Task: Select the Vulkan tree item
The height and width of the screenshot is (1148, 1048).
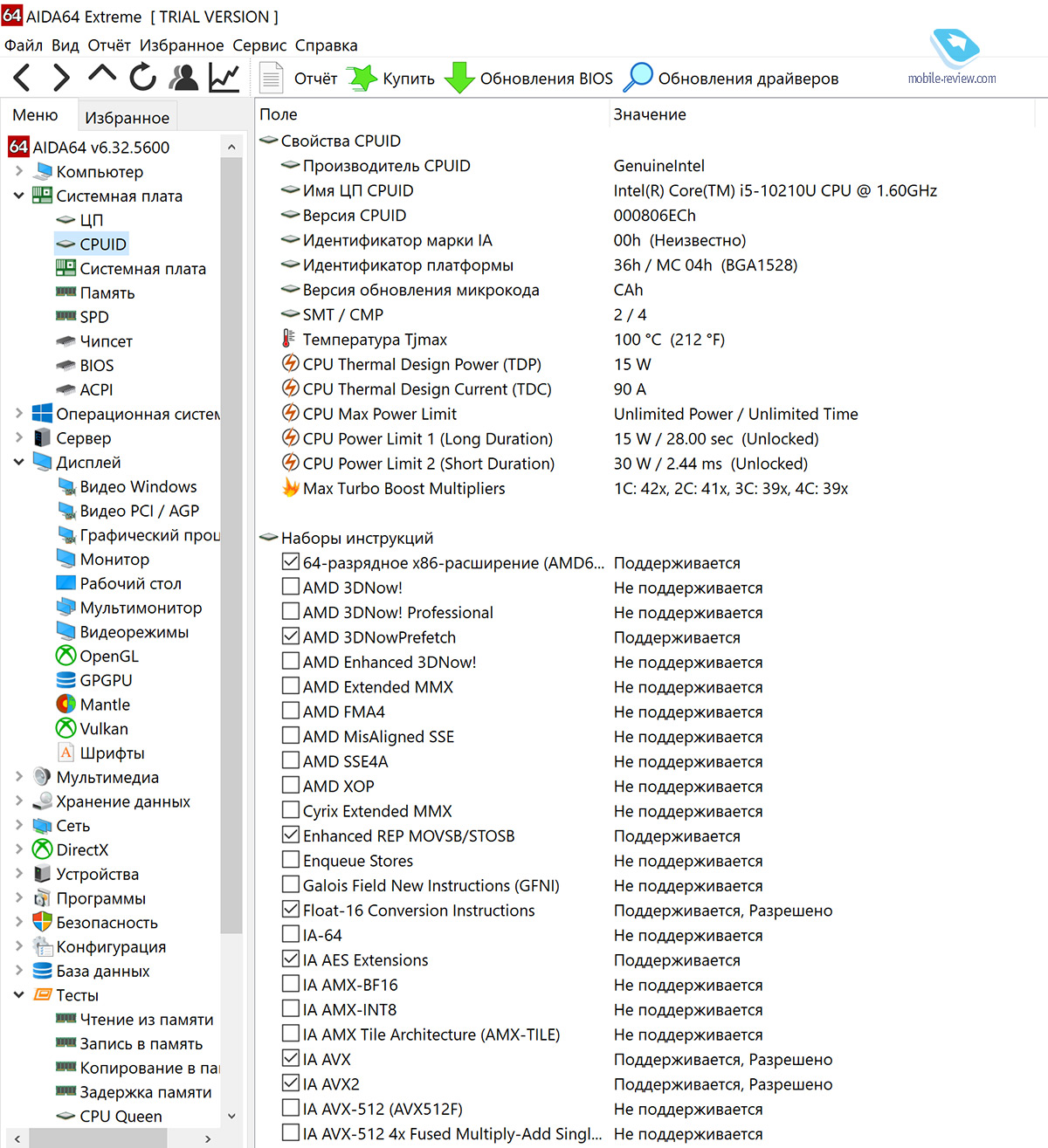Action: [104, 728]
